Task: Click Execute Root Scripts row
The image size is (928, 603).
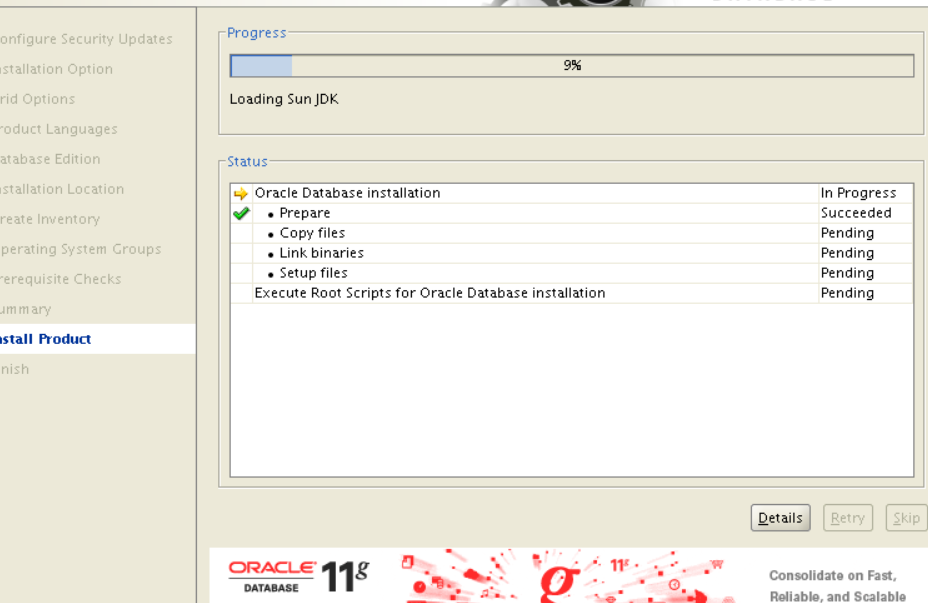Action: pos(572,294)
